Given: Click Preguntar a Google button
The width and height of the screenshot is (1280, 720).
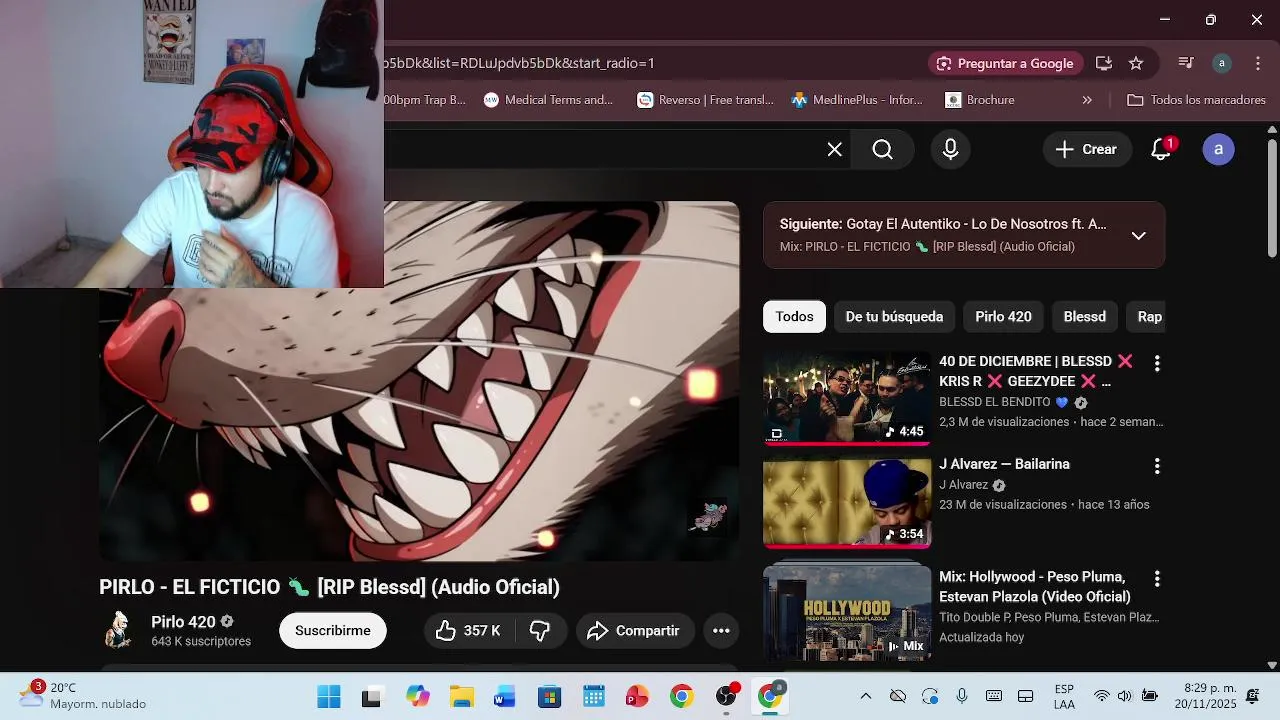Looking at the screenshot, I should click(x=1005, y=63).
